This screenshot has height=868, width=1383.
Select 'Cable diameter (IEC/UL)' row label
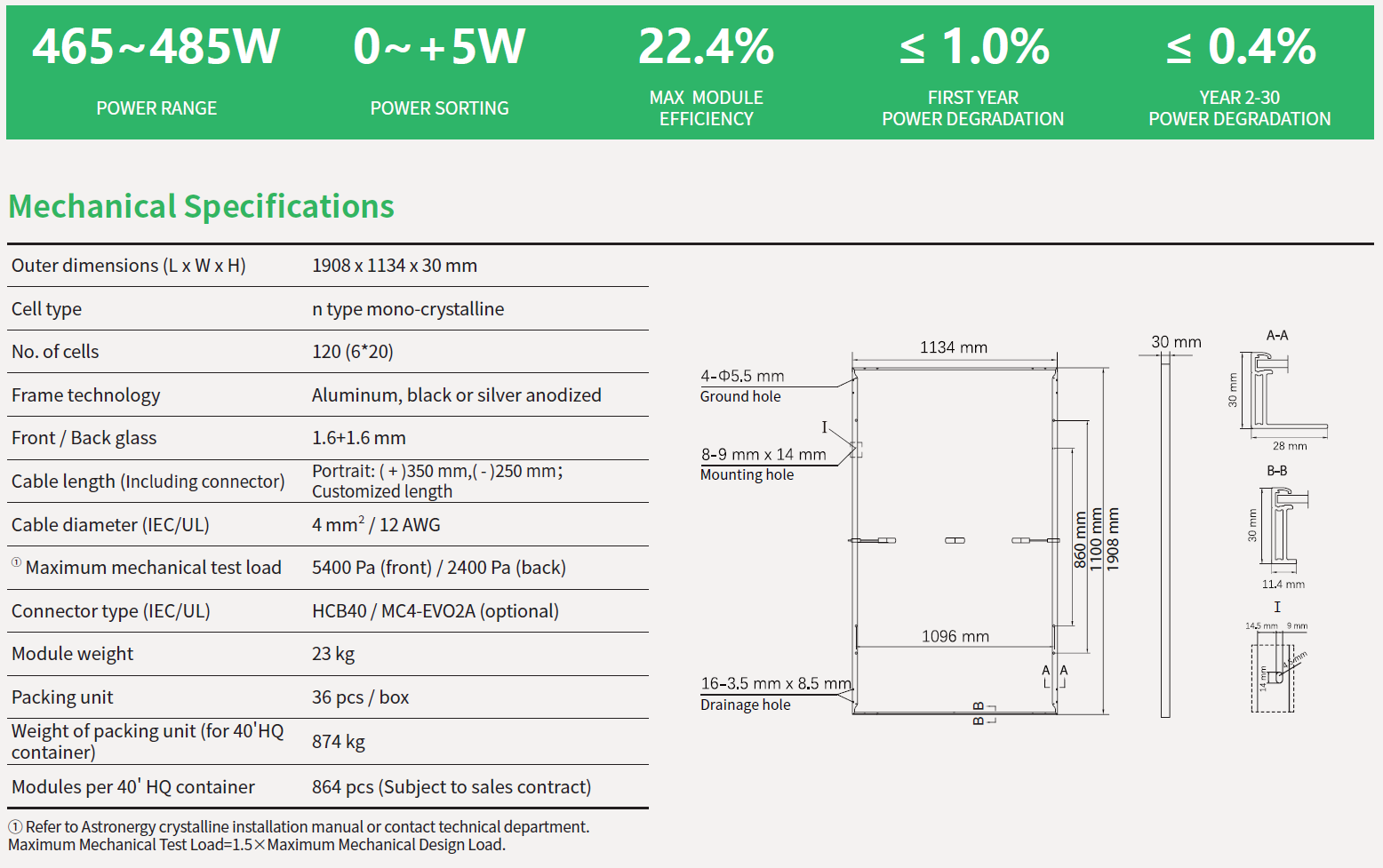[x=110, y=525]
